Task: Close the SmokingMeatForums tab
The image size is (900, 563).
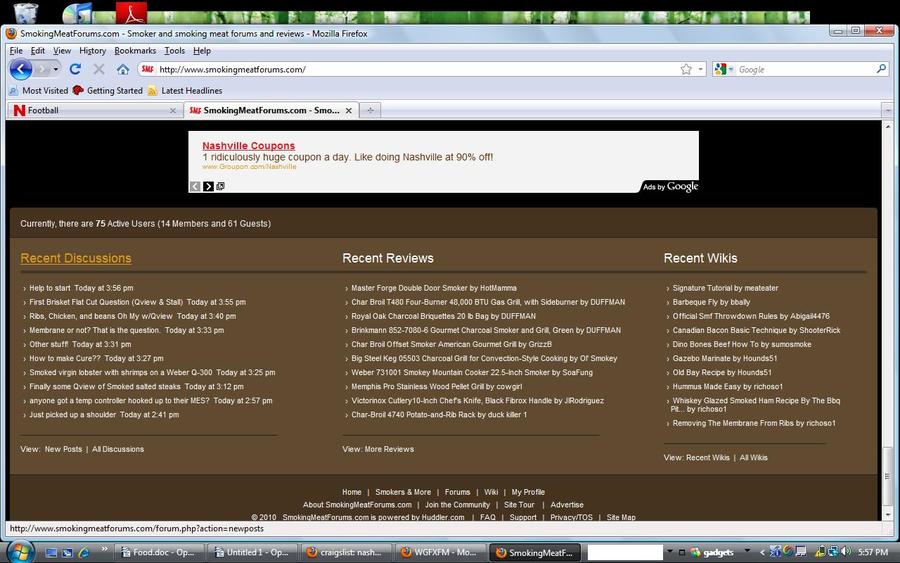Action: (349, 110)
